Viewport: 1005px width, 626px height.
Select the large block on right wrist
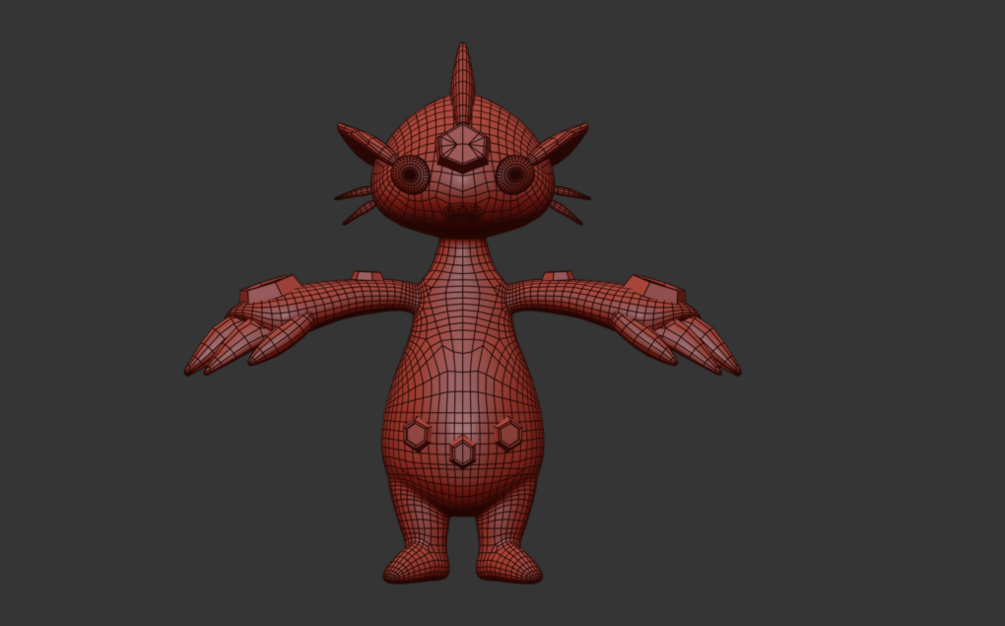coord(656,290)
